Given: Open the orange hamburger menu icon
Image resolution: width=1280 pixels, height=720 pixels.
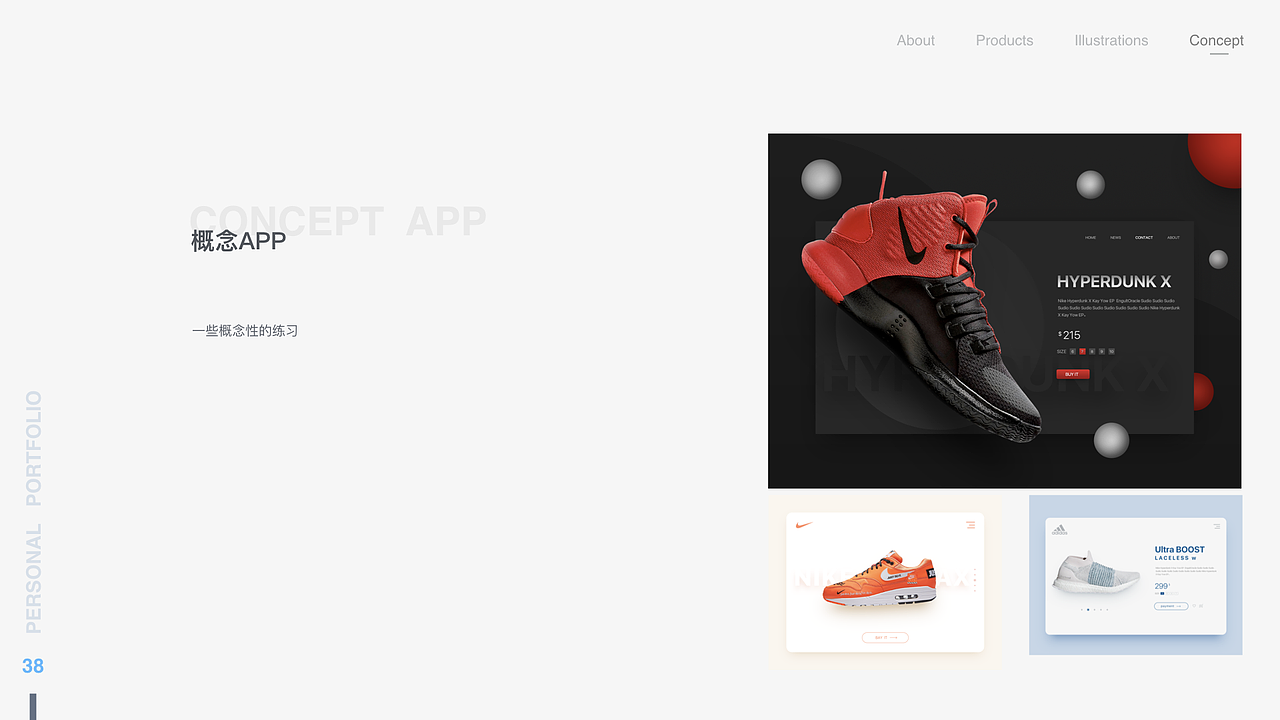Looking at the screenshot, I should pos(970,524).
